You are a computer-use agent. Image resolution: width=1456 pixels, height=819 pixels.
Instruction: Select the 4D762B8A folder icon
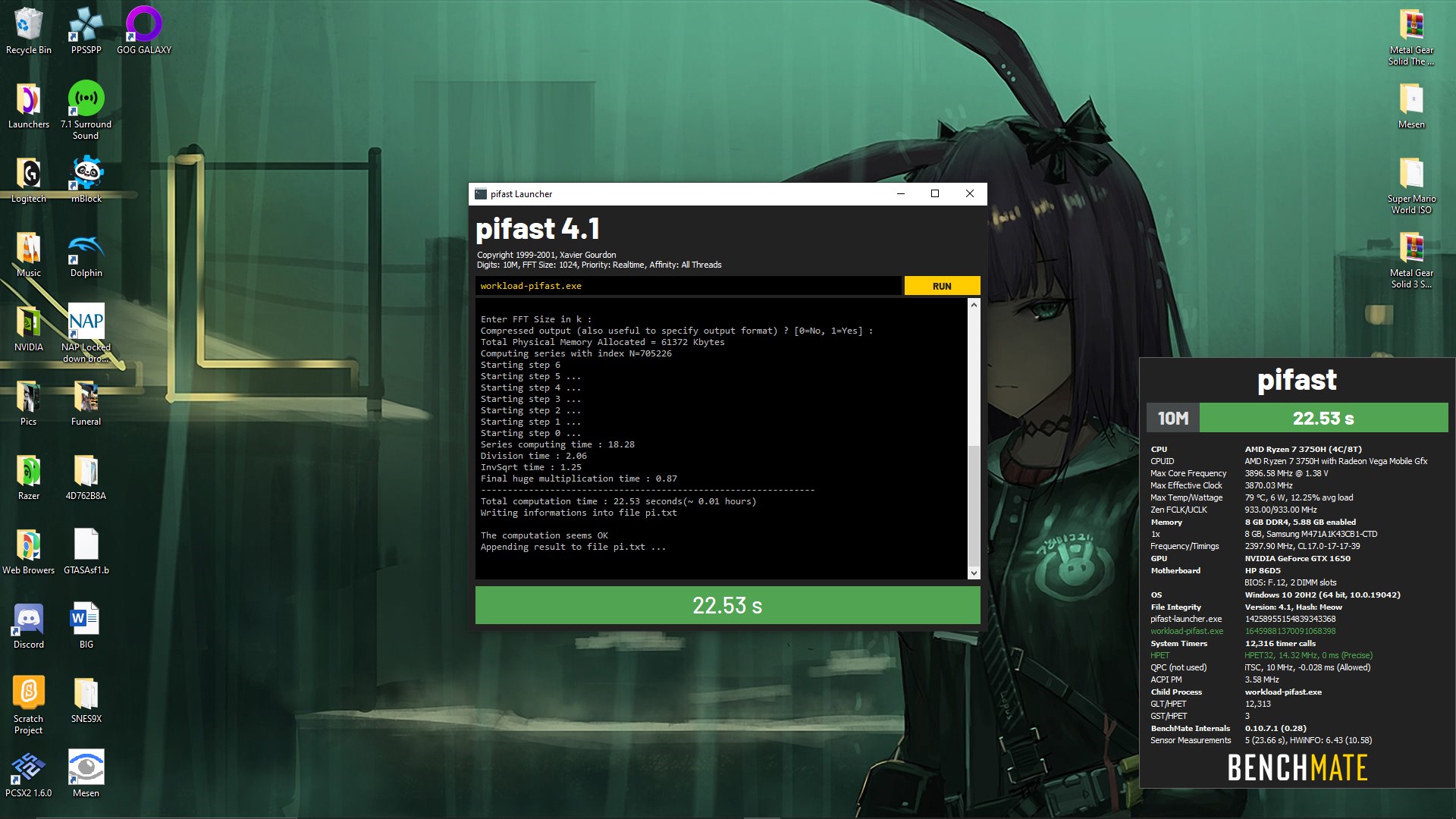pos(86,477)
